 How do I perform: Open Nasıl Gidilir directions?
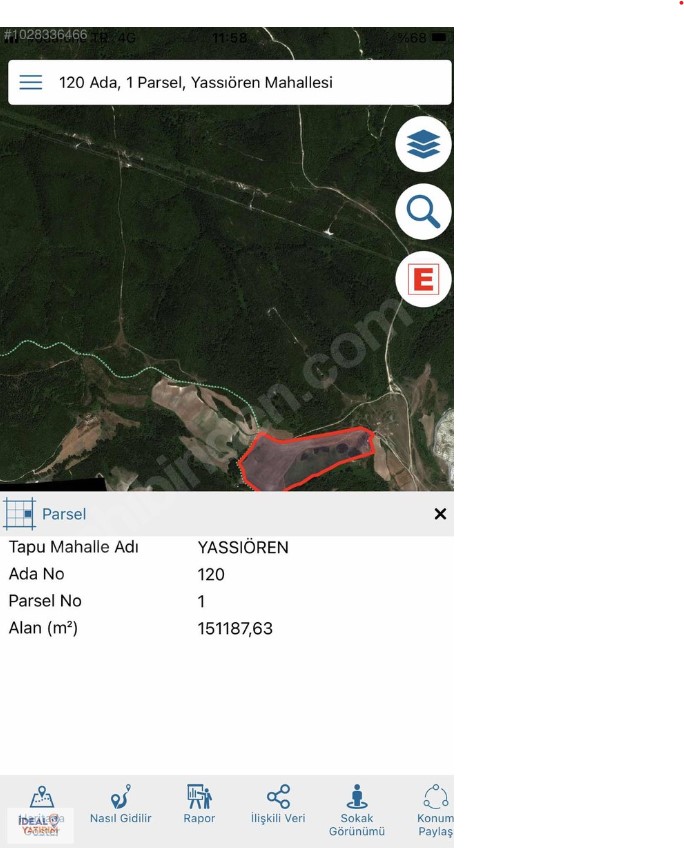pyautogui.click(x=121, y=804)
